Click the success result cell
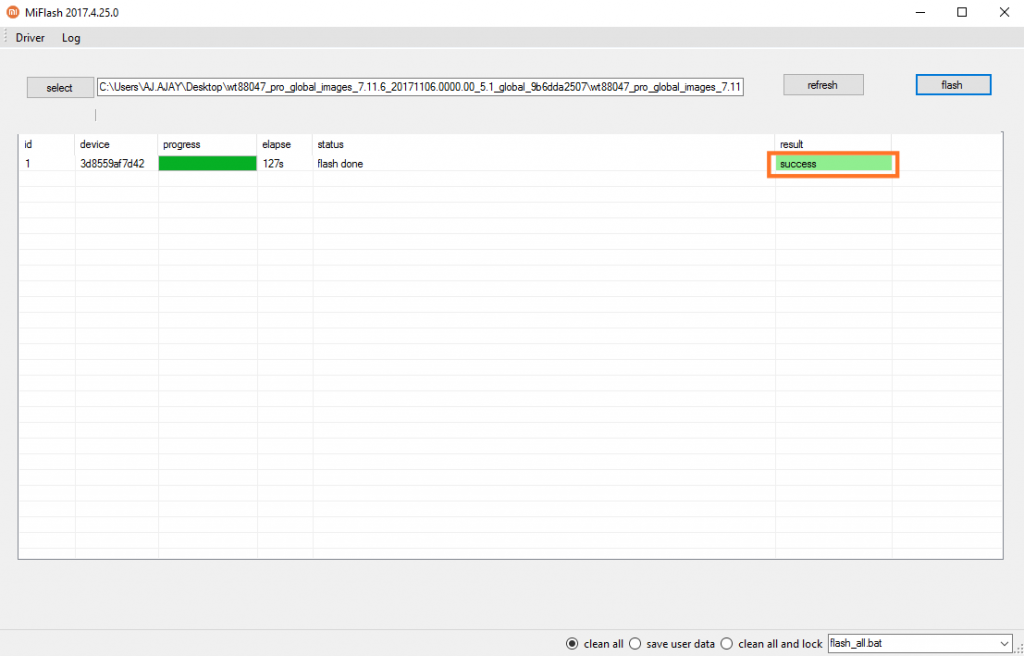Image resolution: width=1024 pixels, height=656 pixels. click(x=833, y=164)
